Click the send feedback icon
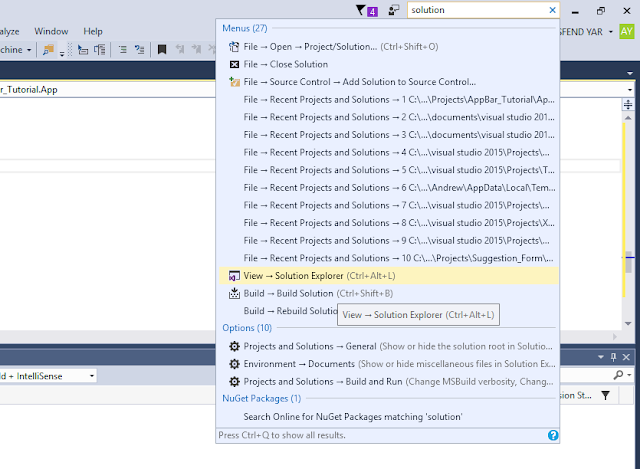The height and width of the screenshot is (469, 640). [x=393, y=10]
